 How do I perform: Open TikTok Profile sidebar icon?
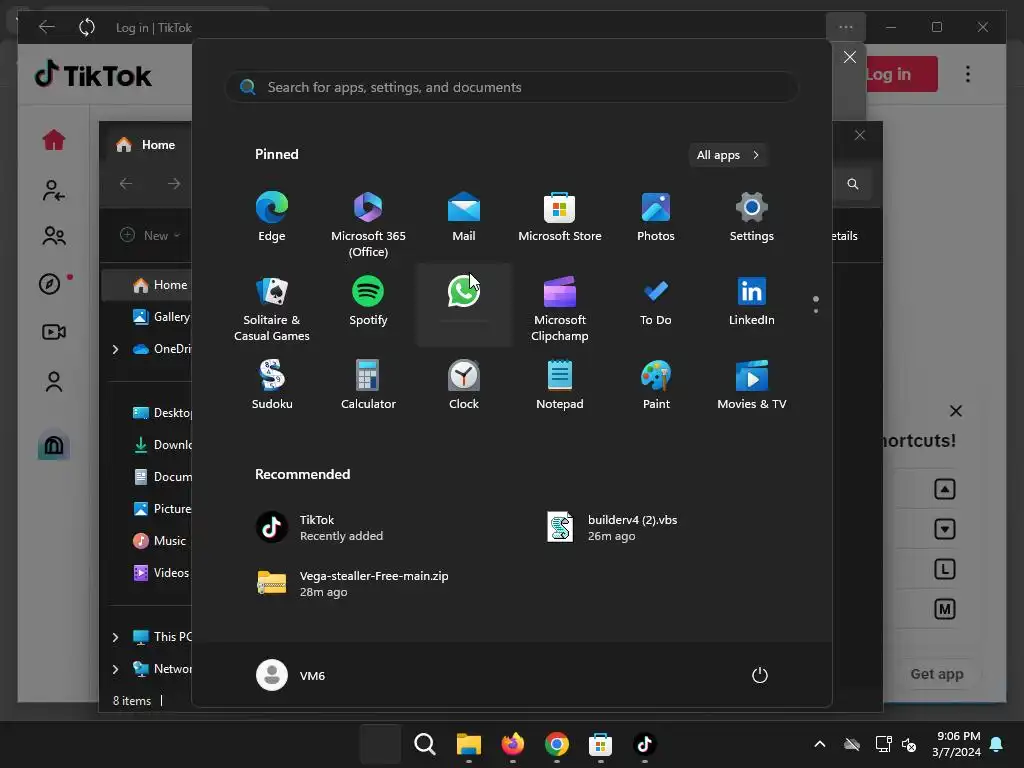(x=54, y=381)
